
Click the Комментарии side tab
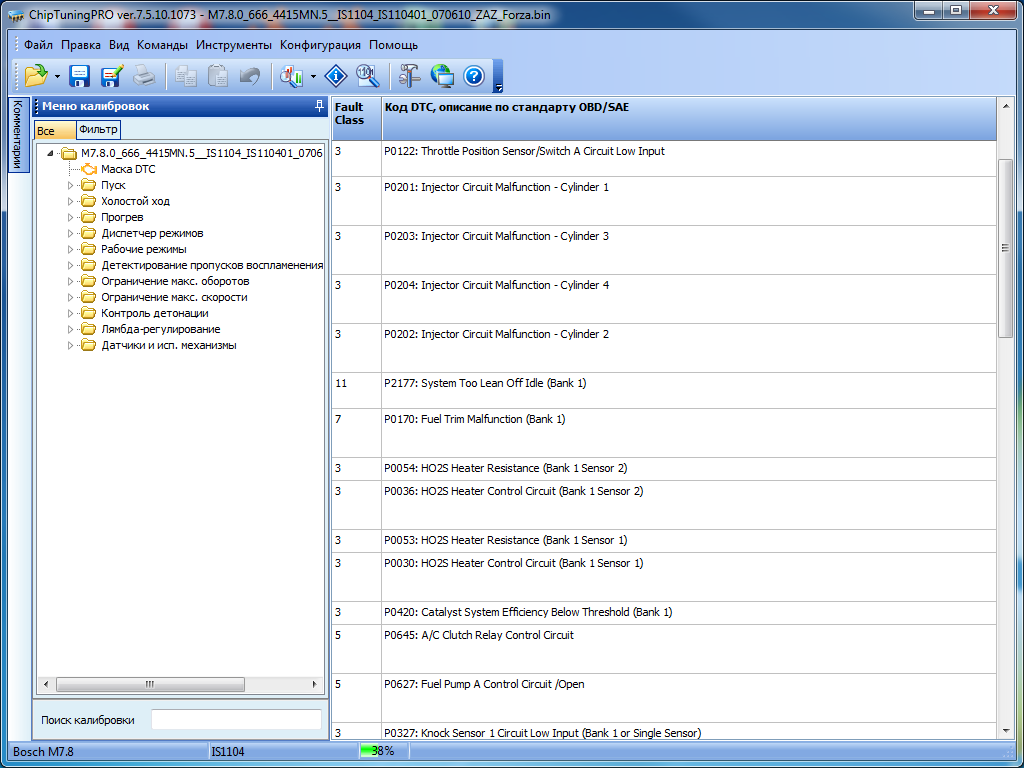[x=17, y=135]
